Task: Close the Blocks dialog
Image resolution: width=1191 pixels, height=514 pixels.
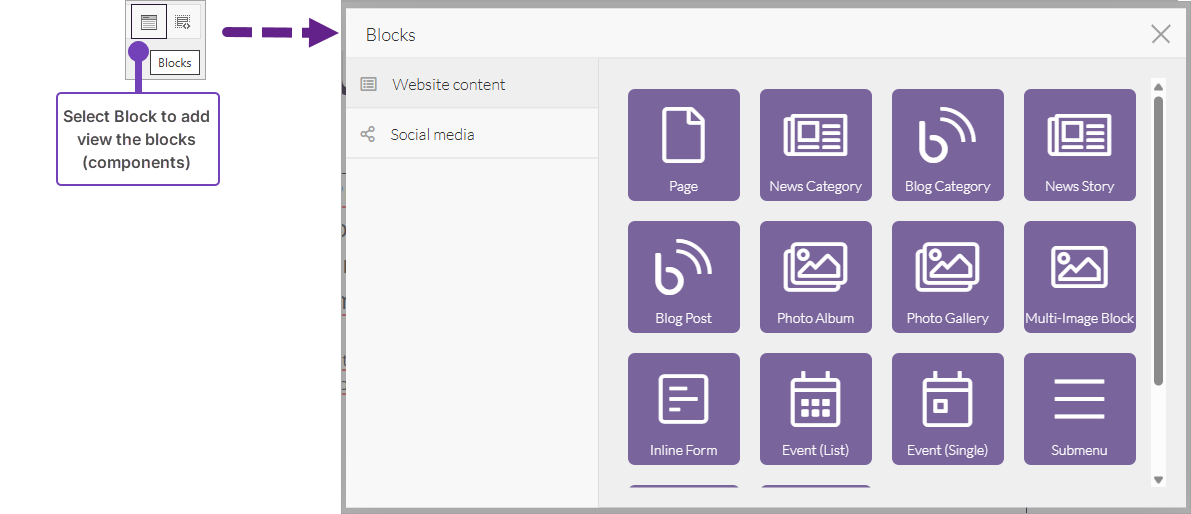Action: point(1160,35)
